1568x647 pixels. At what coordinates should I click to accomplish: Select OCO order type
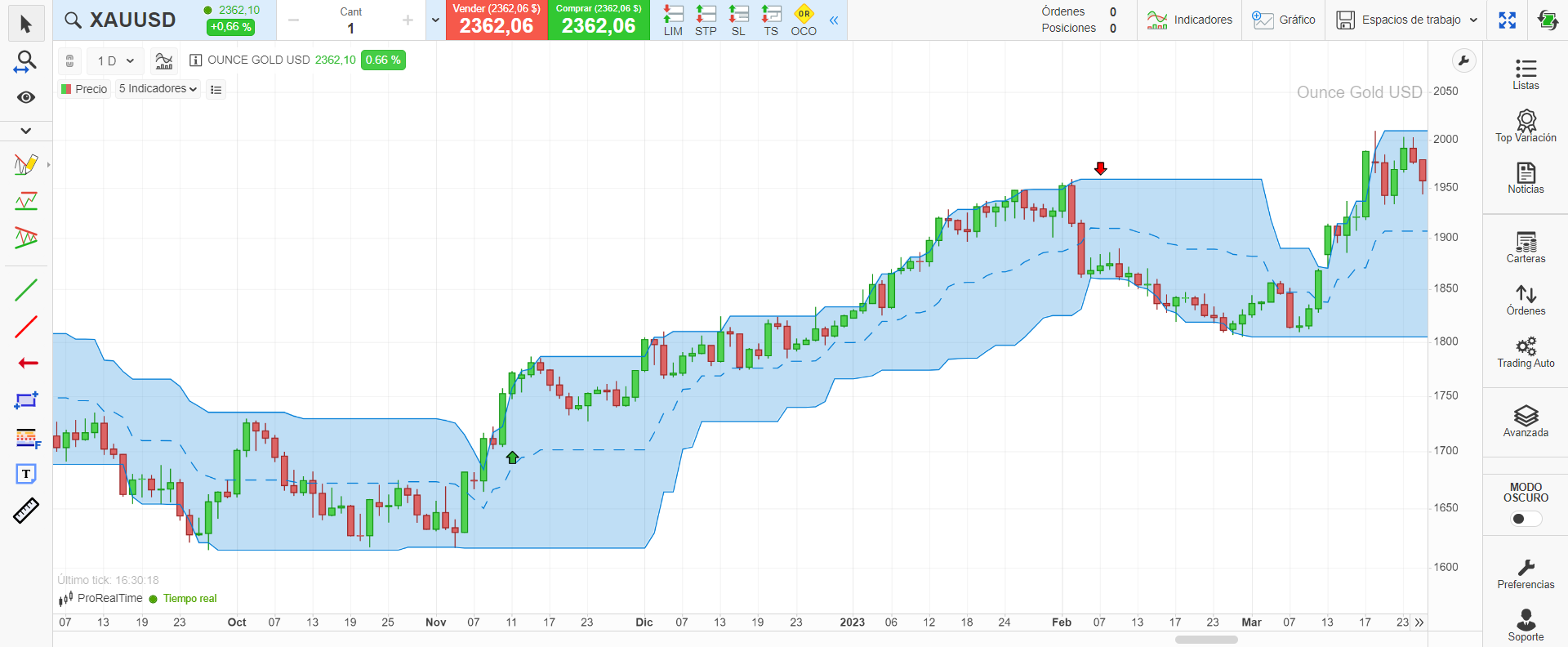coord(804,20)
